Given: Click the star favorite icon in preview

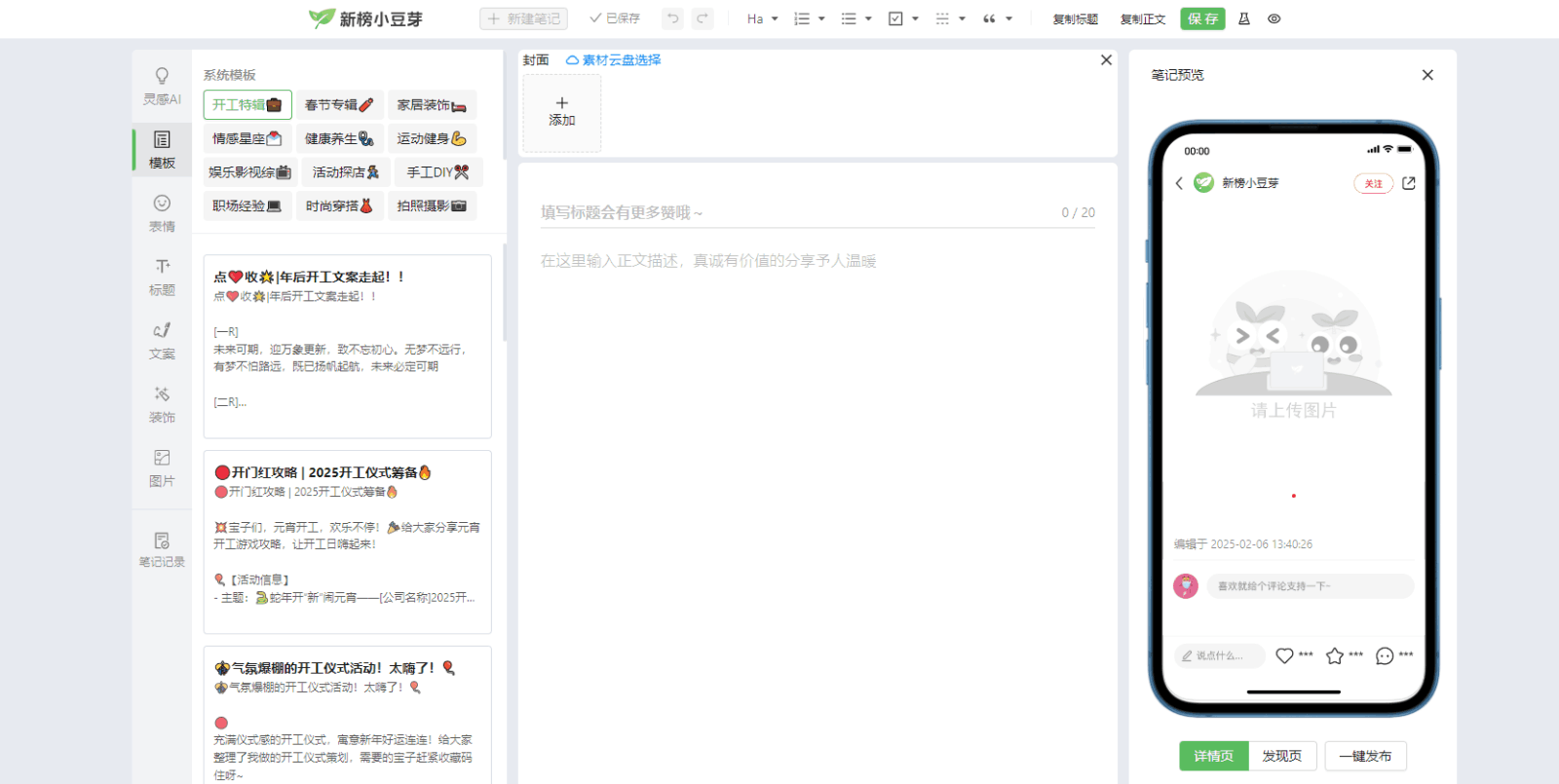Looking at the screenshot, I should (x=1335, y=655).
